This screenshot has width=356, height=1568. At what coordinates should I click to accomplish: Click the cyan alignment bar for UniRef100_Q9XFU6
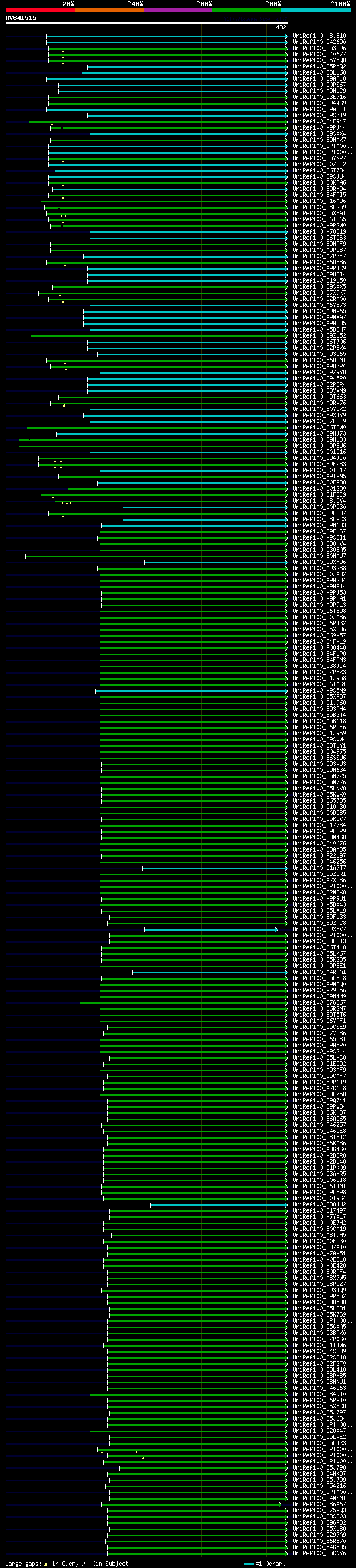(x=216, y=562)
